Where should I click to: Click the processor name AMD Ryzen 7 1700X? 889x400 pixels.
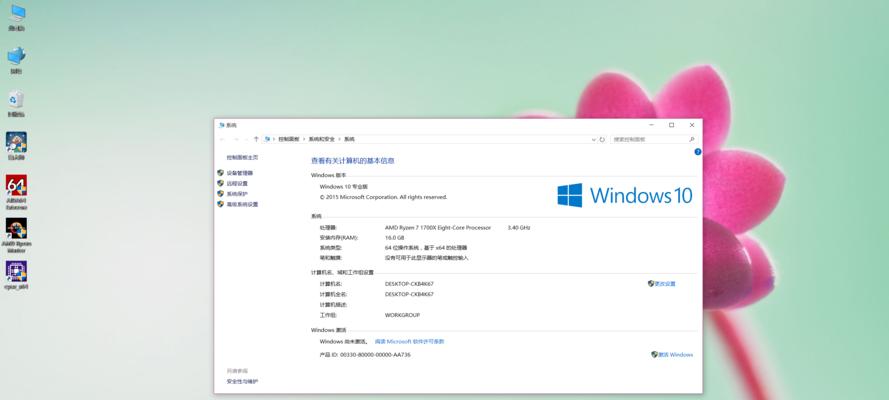438,227
